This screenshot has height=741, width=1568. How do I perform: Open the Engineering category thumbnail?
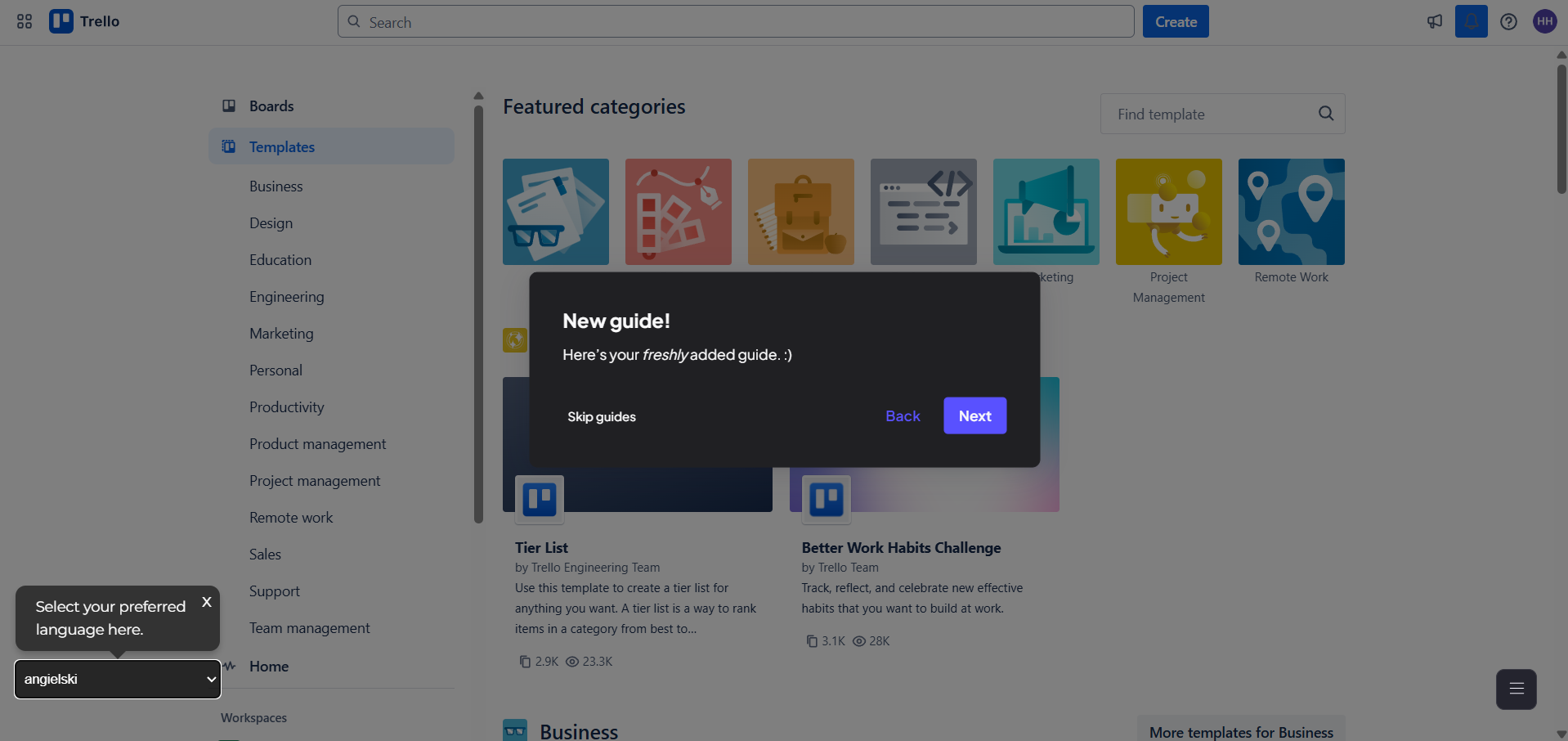[924, 212]
